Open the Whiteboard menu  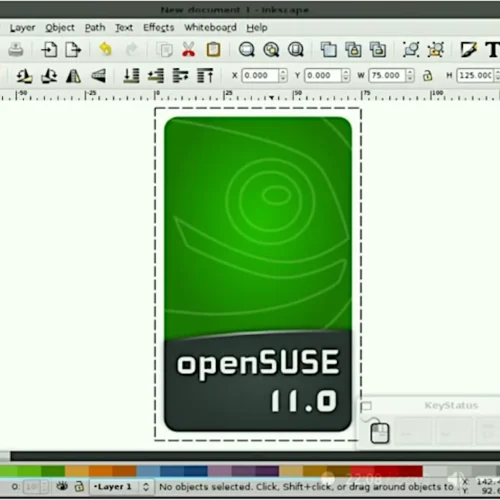point(210,28)
